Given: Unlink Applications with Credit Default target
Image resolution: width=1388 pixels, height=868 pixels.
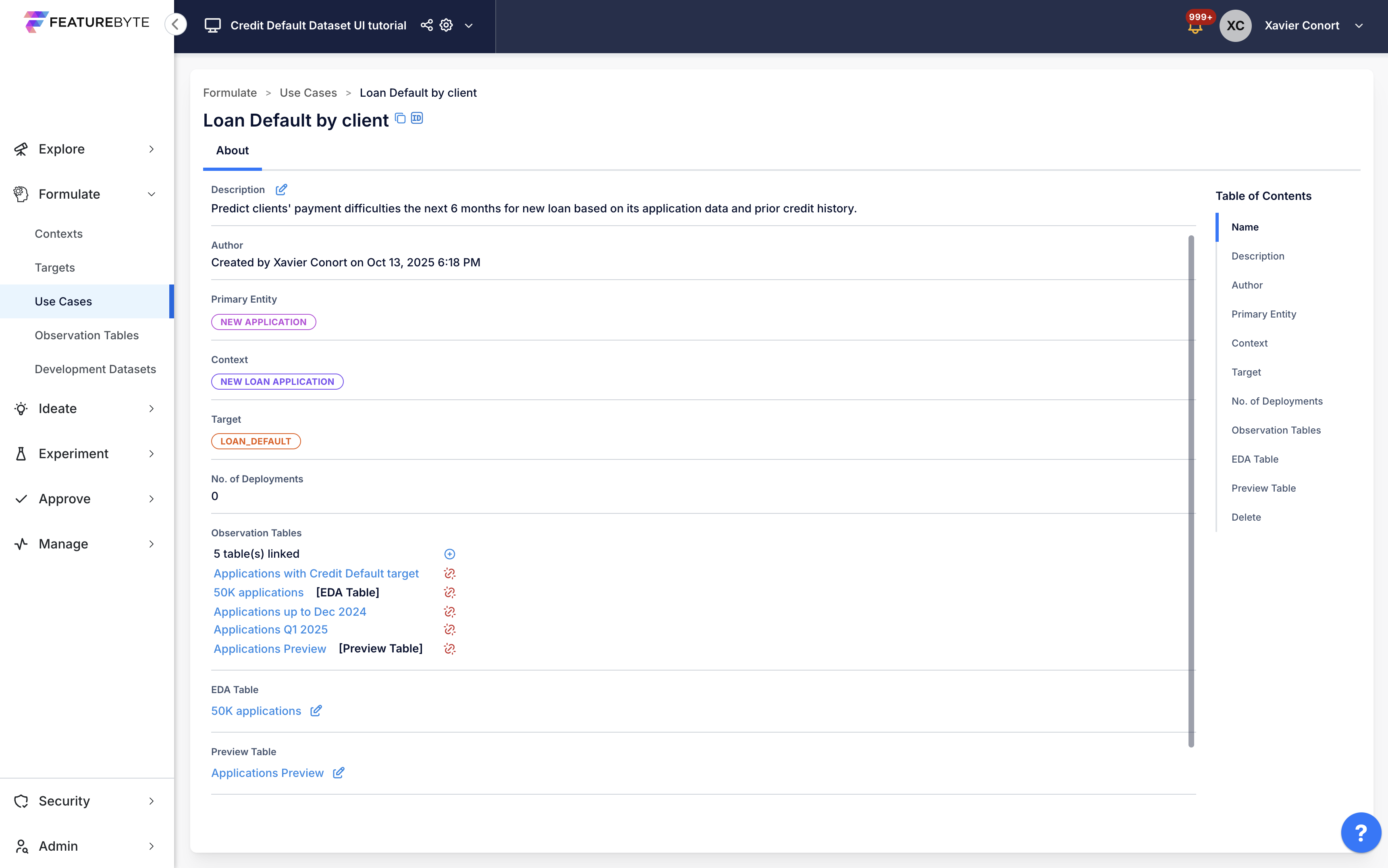Looking at the screenshot, I should [449, 573].
